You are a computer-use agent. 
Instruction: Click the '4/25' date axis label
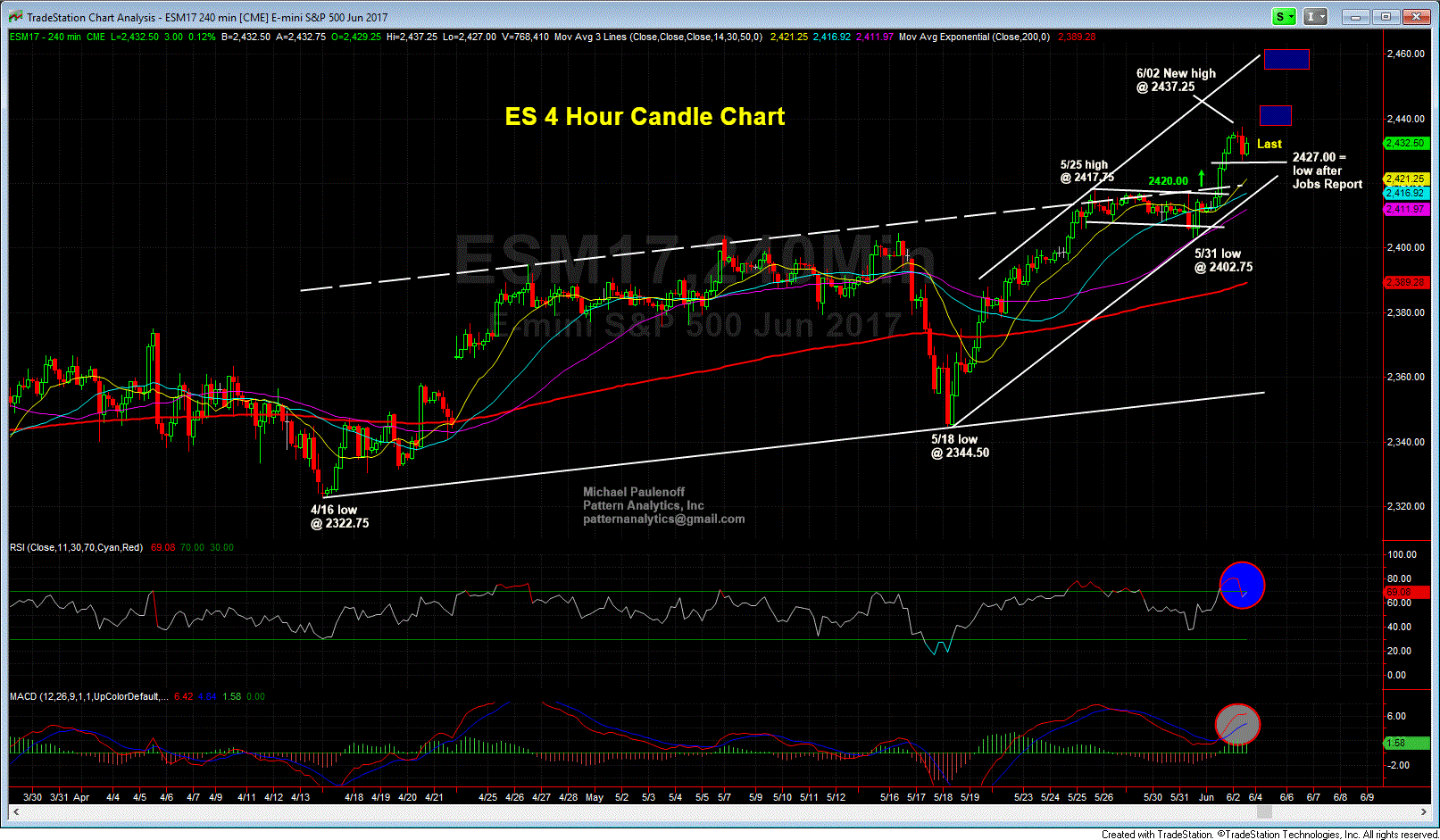pos(487,797)
